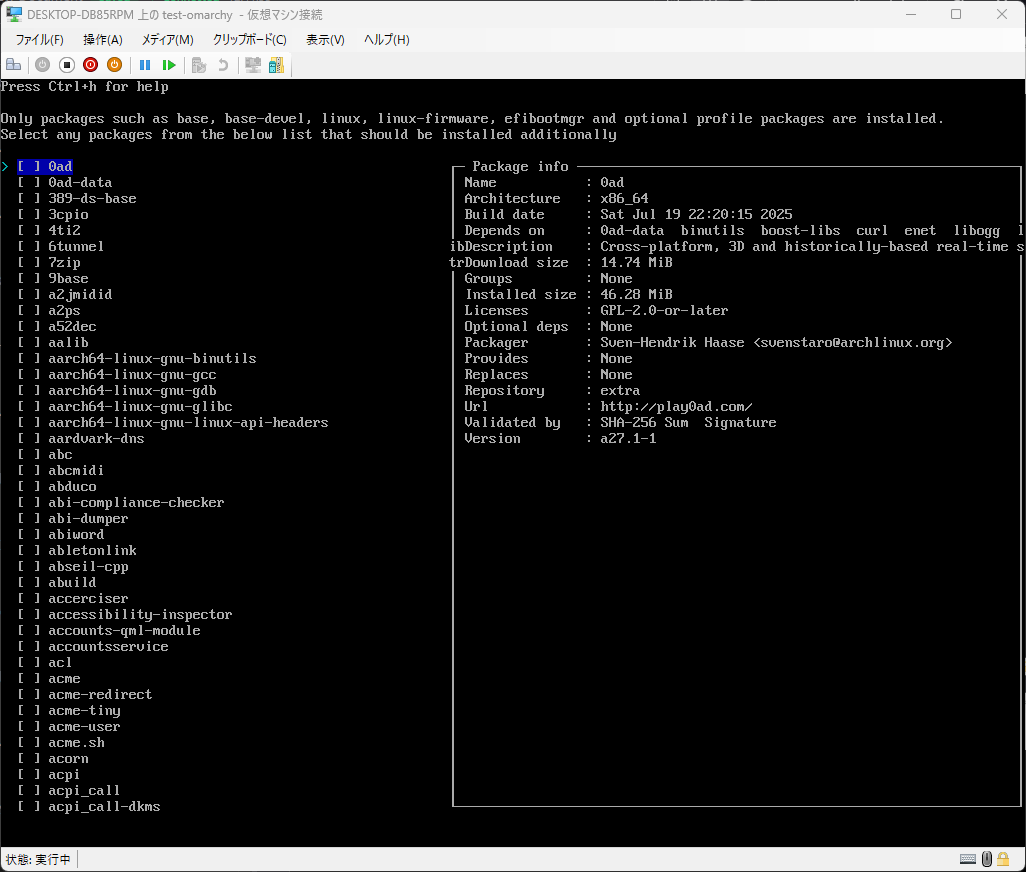Select the acme.sh list entry

click(x=76, y=743)
